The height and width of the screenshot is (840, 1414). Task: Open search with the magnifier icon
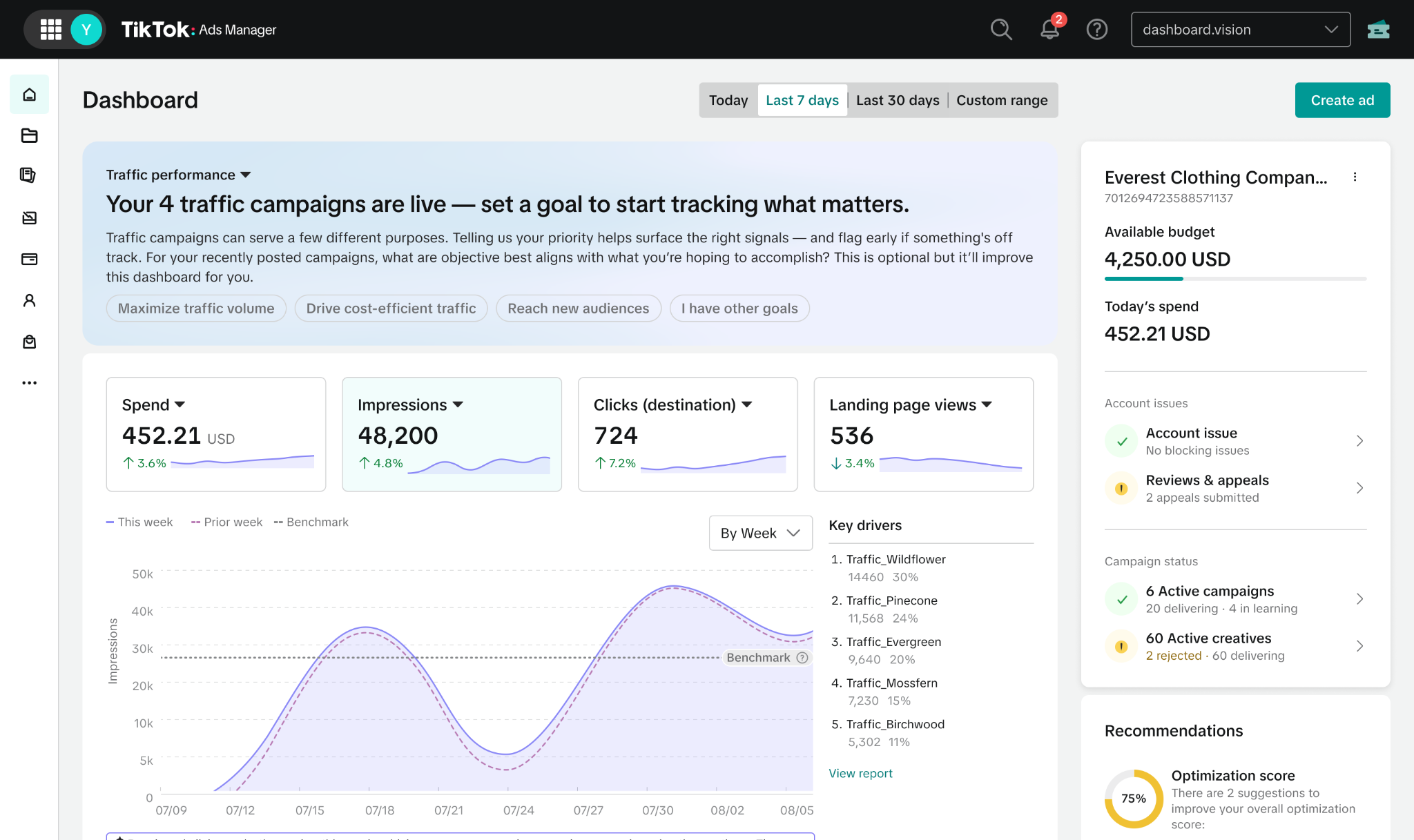coord(1001,30)
